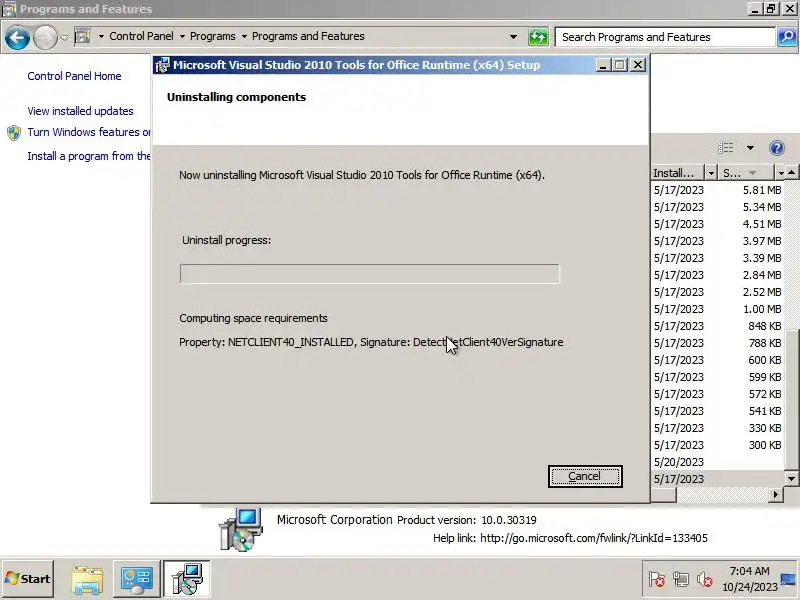Open View installed updates link
This screenshot has width=800, height=600.
click(81, 111)
